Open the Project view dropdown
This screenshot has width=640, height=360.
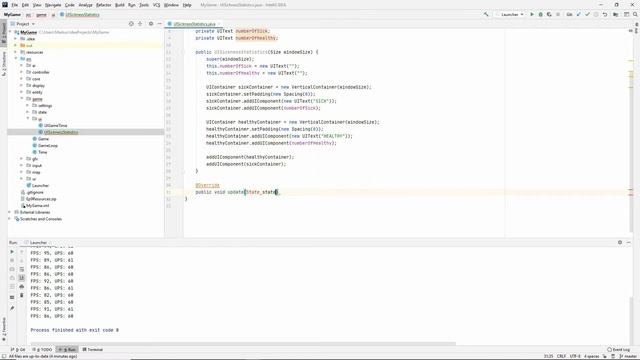[23, 24]
